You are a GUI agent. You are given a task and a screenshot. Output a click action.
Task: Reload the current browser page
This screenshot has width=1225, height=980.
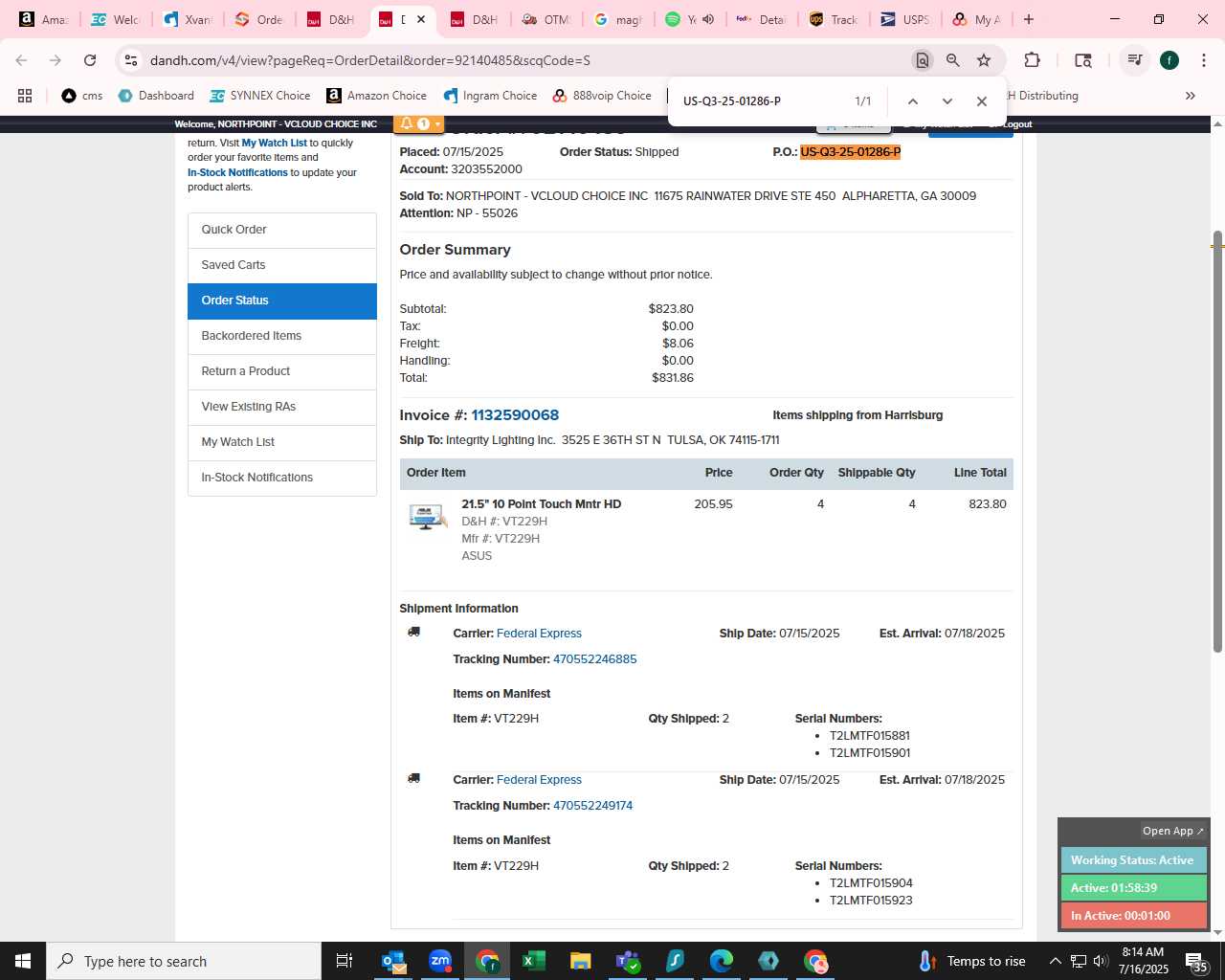(90, 60)
